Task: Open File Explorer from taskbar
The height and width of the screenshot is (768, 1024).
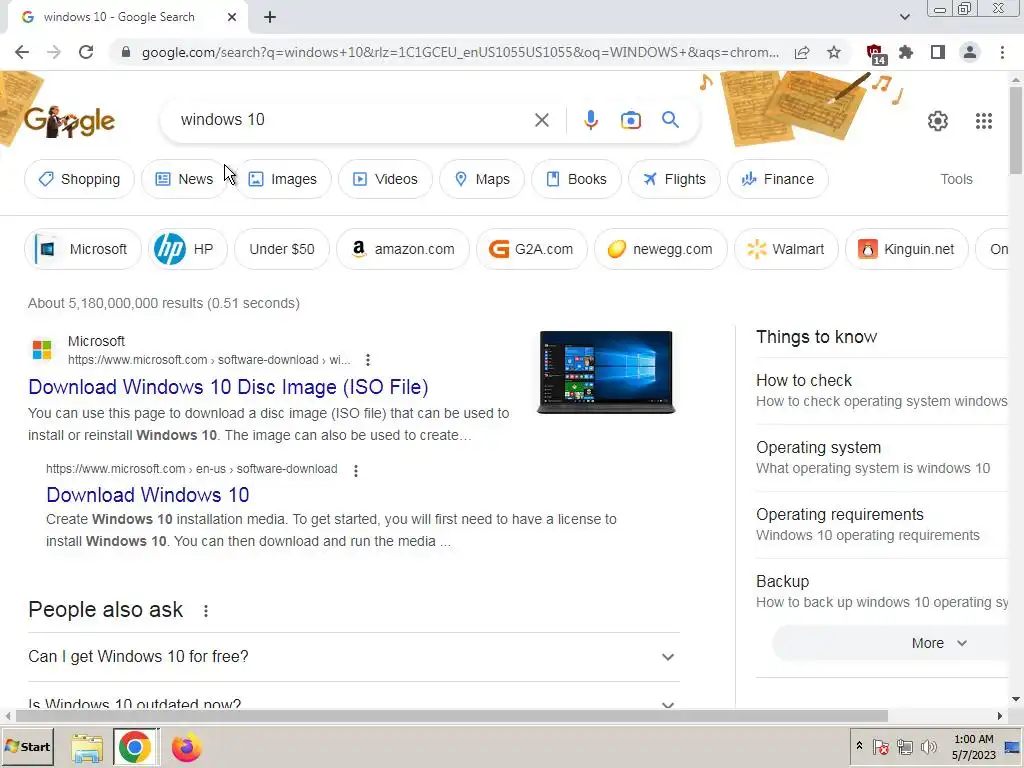Action: coord(87,748)
